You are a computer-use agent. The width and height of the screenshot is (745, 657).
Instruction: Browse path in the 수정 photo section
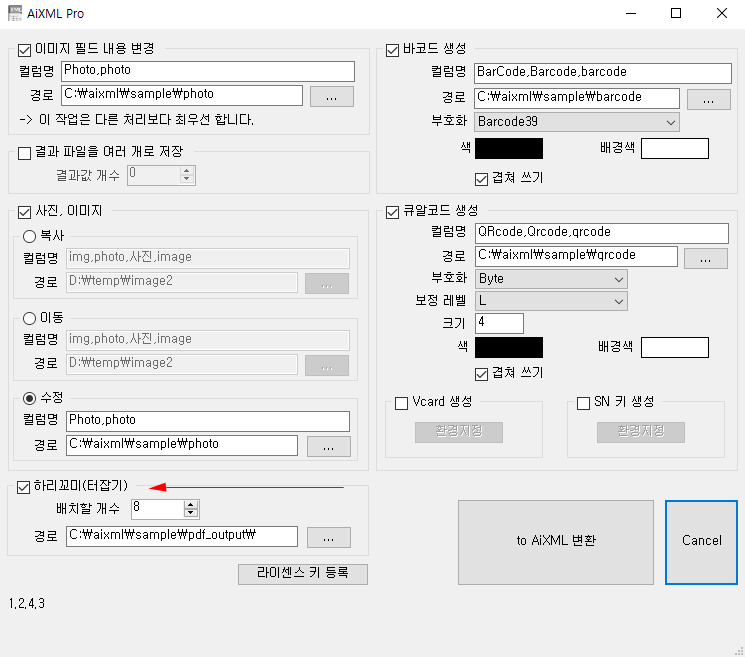(x=328, y=446)
